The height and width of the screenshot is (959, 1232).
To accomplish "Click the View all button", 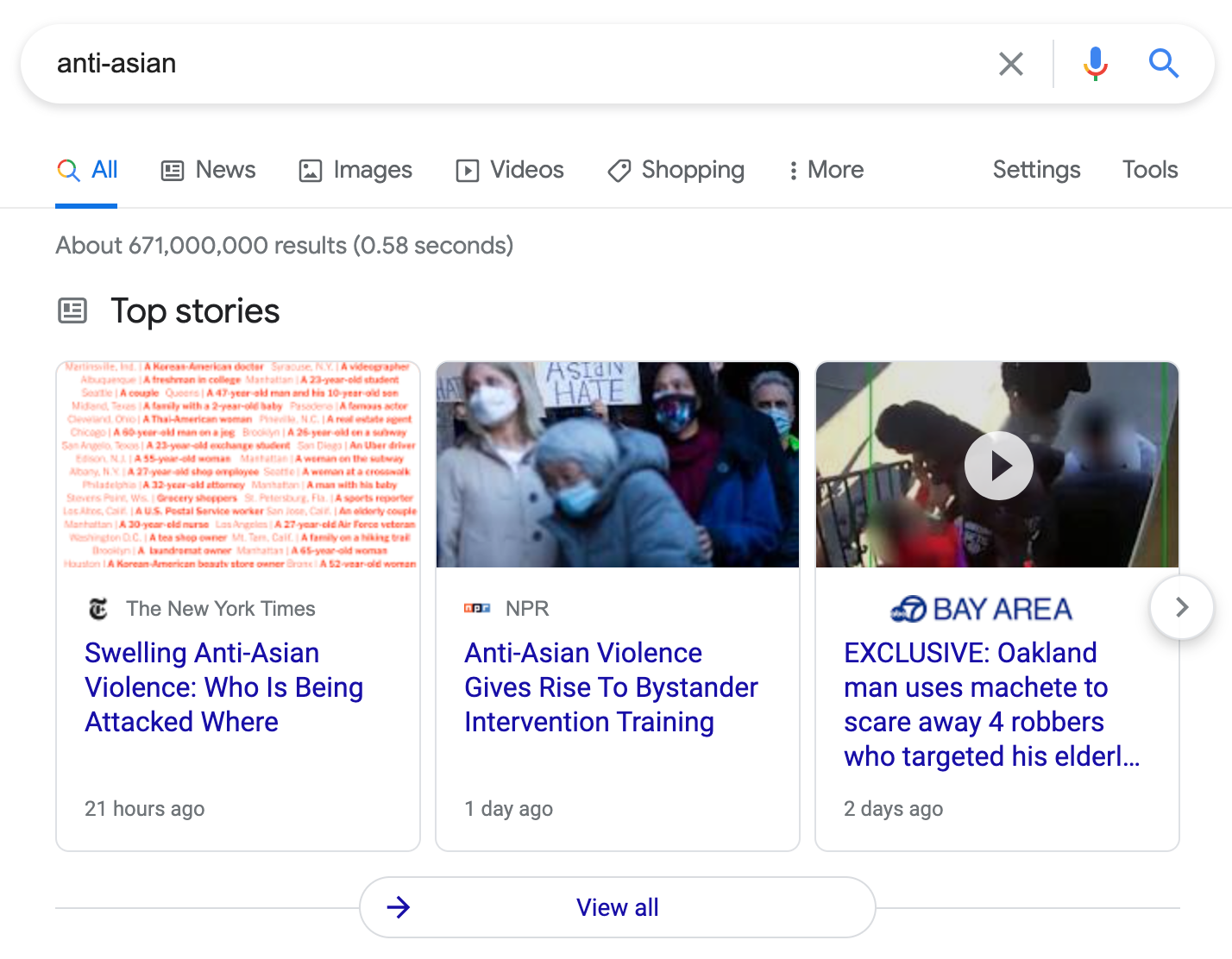I will (617, 907).
